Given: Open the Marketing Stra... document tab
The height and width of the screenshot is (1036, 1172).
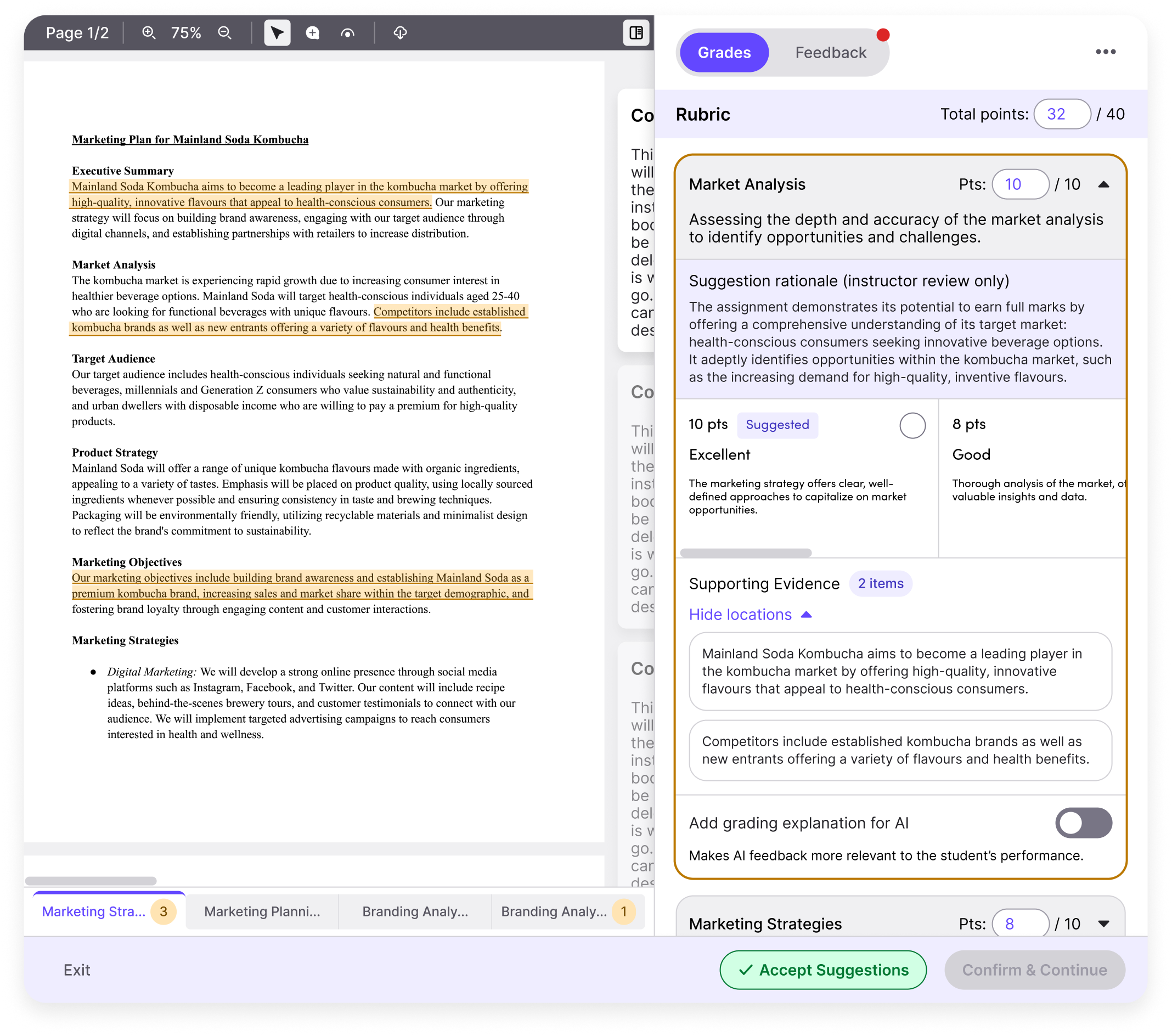Looking at the screenshot, I should (x=109, y=911).
